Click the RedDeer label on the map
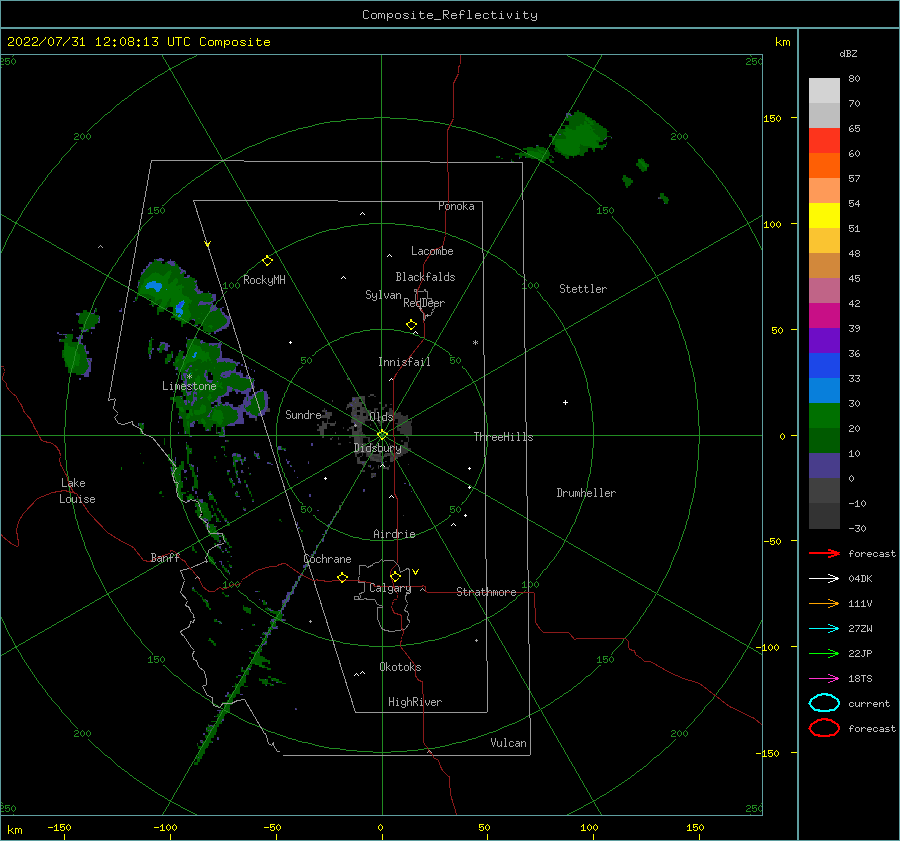 (x=424, y=303)
